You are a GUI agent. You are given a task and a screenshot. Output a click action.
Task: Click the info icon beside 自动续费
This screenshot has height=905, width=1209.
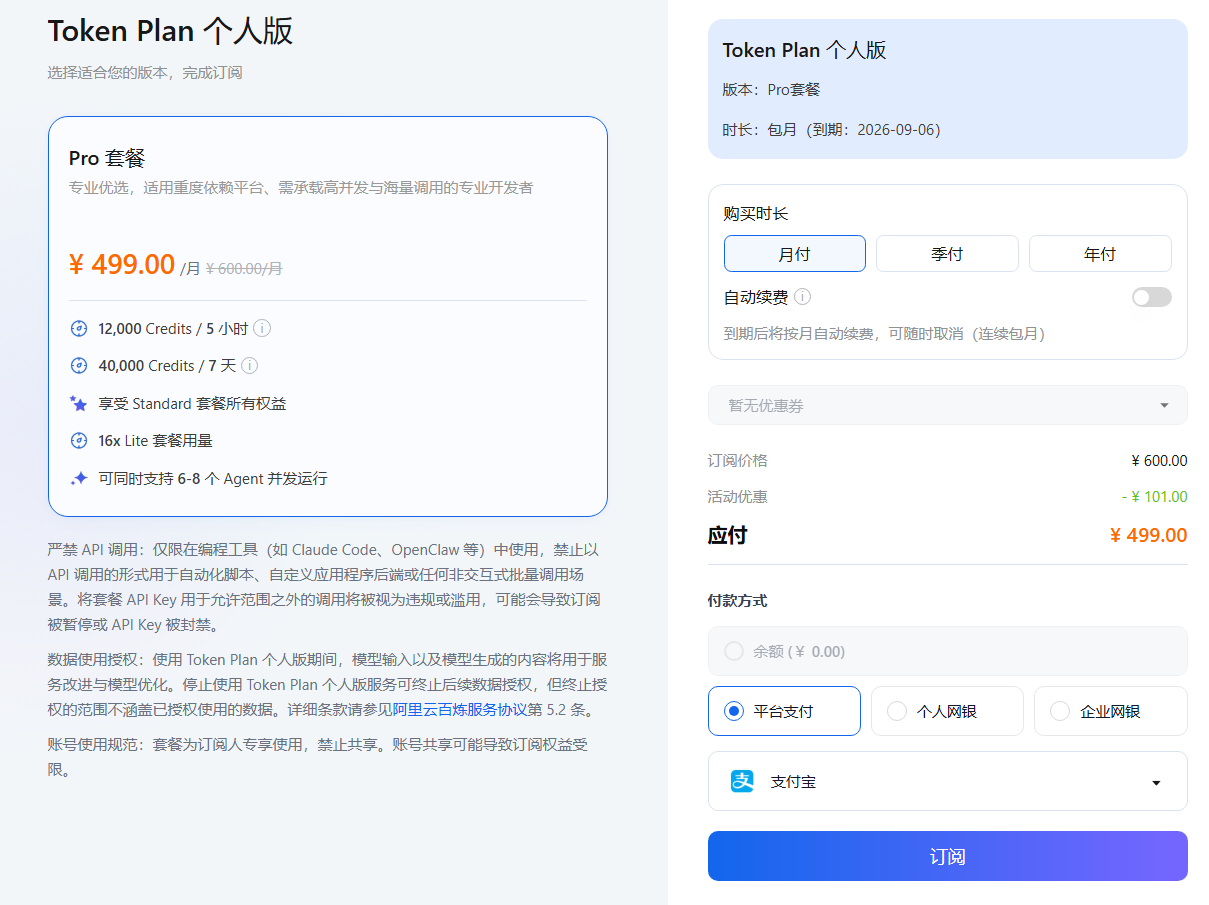tap(802, 297)
